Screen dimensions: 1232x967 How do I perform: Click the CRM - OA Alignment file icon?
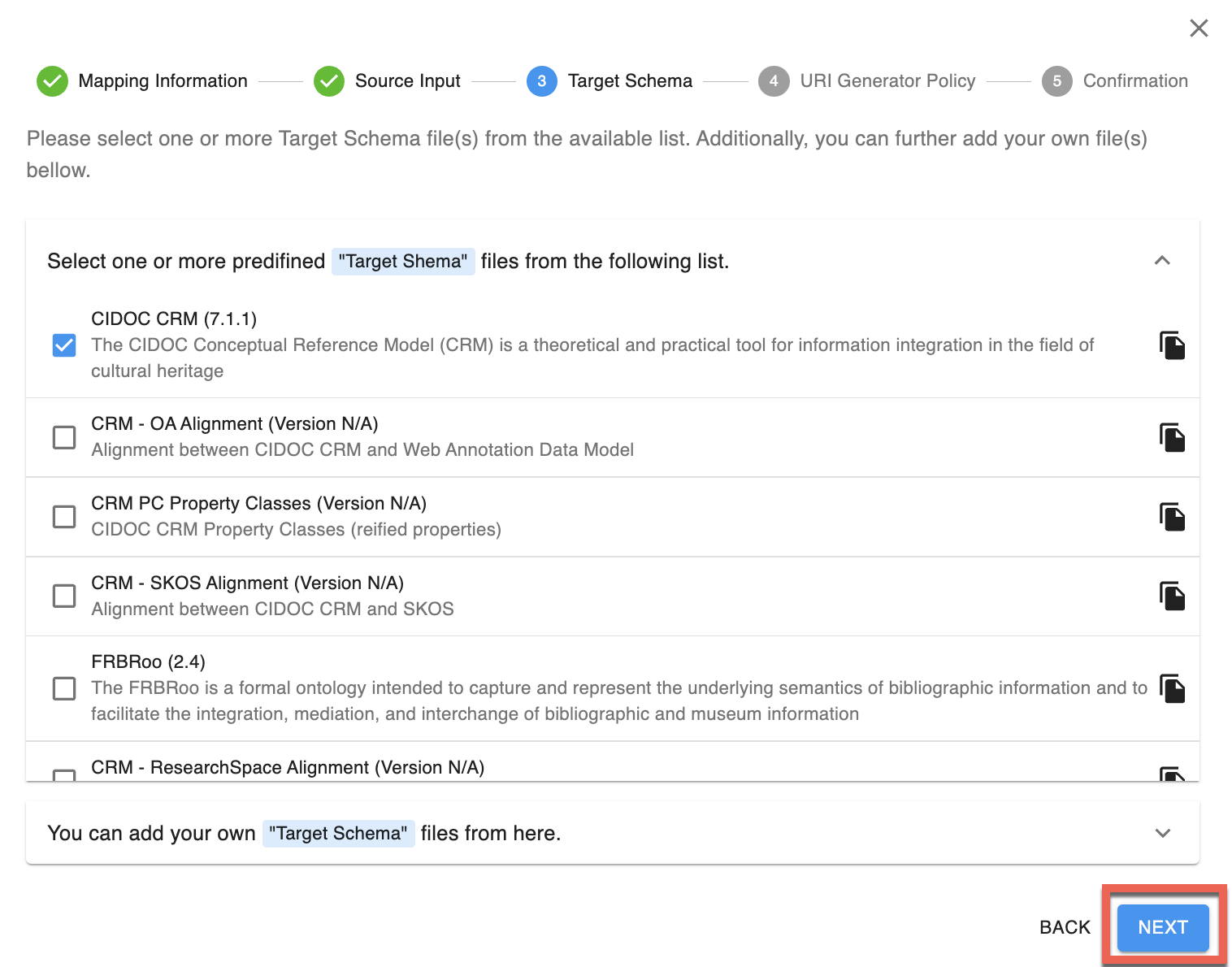coord(1171,437)
